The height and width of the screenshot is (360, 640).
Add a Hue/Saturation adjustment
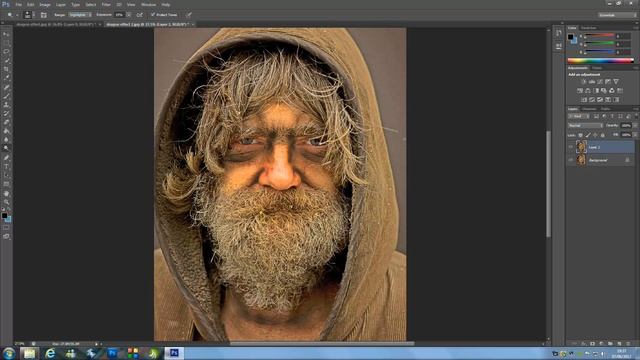coord(580,91)
